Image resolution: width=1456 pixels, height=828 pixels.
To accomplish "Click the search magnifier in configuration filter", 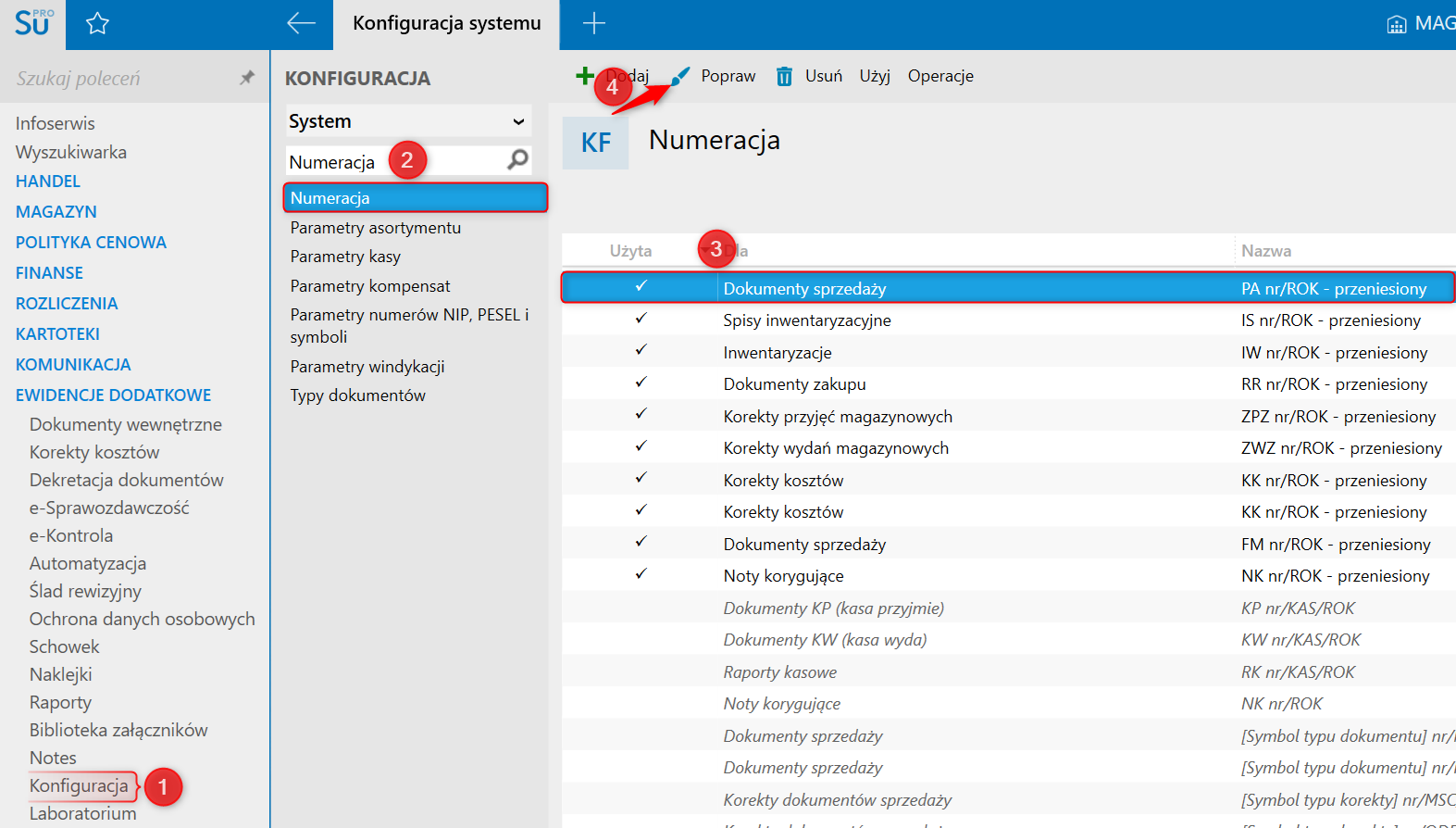I will pos(517,160).
